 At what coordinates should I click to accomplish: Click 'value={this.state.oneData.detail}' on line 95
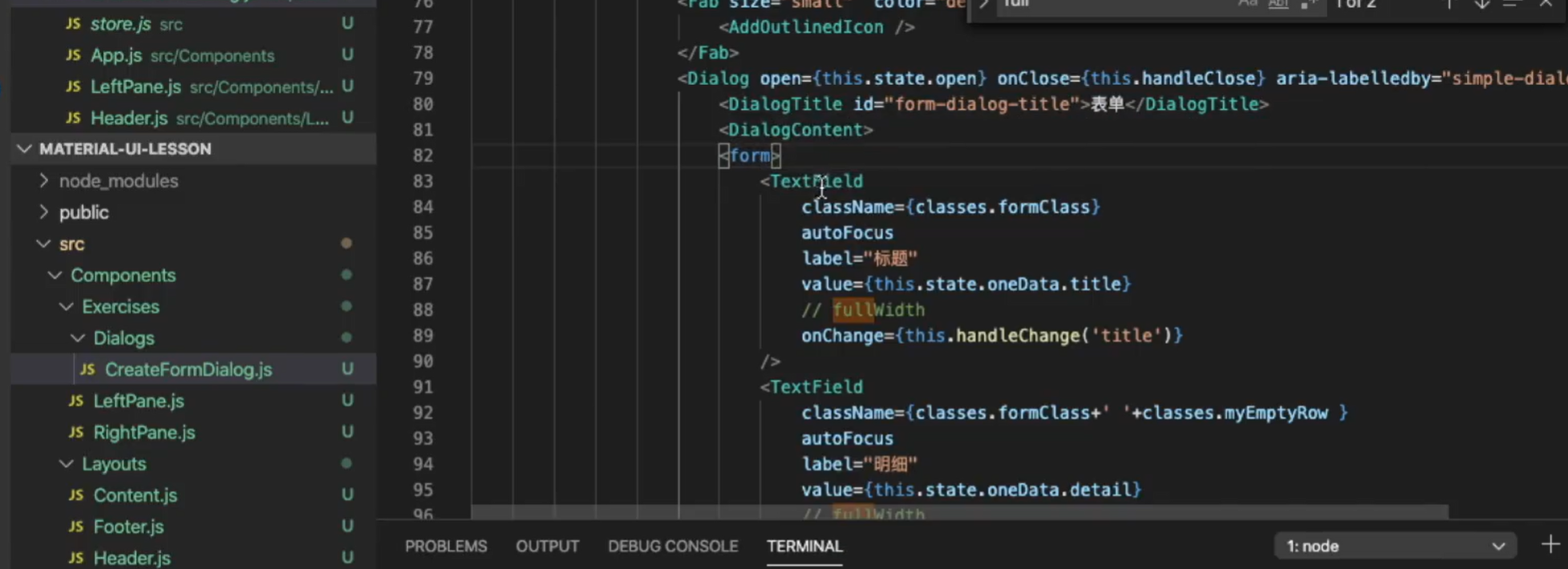[971, 490]
